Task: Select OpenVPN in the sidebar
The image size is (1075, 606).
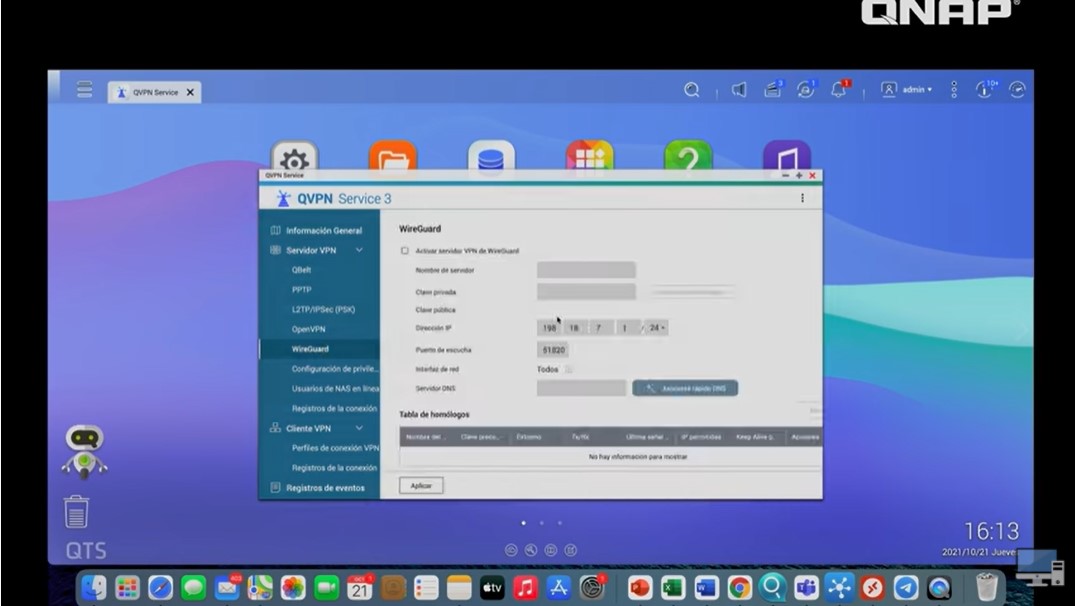Action: (x=309, y=329)
